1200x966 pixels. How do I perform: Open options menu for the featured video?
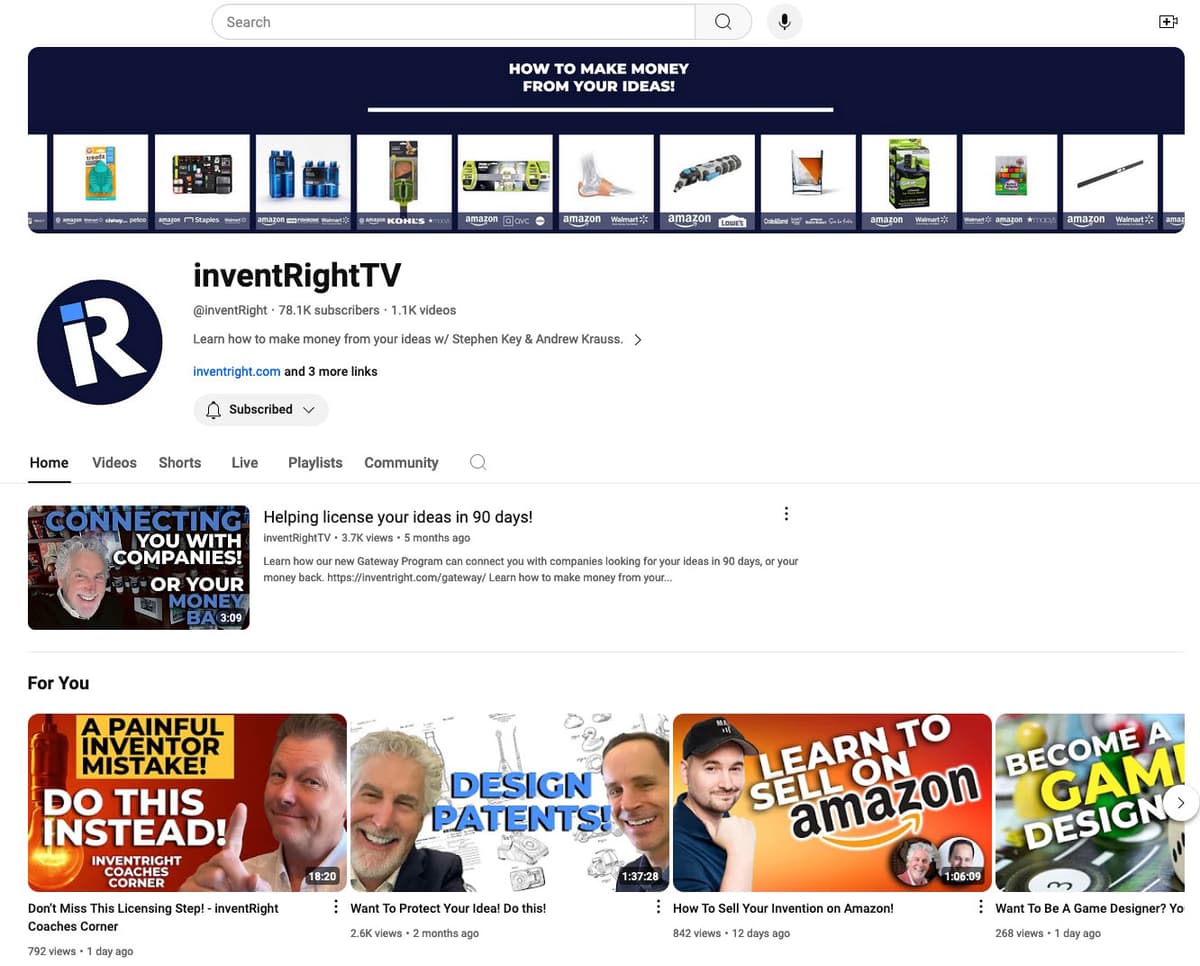[786, 513]
